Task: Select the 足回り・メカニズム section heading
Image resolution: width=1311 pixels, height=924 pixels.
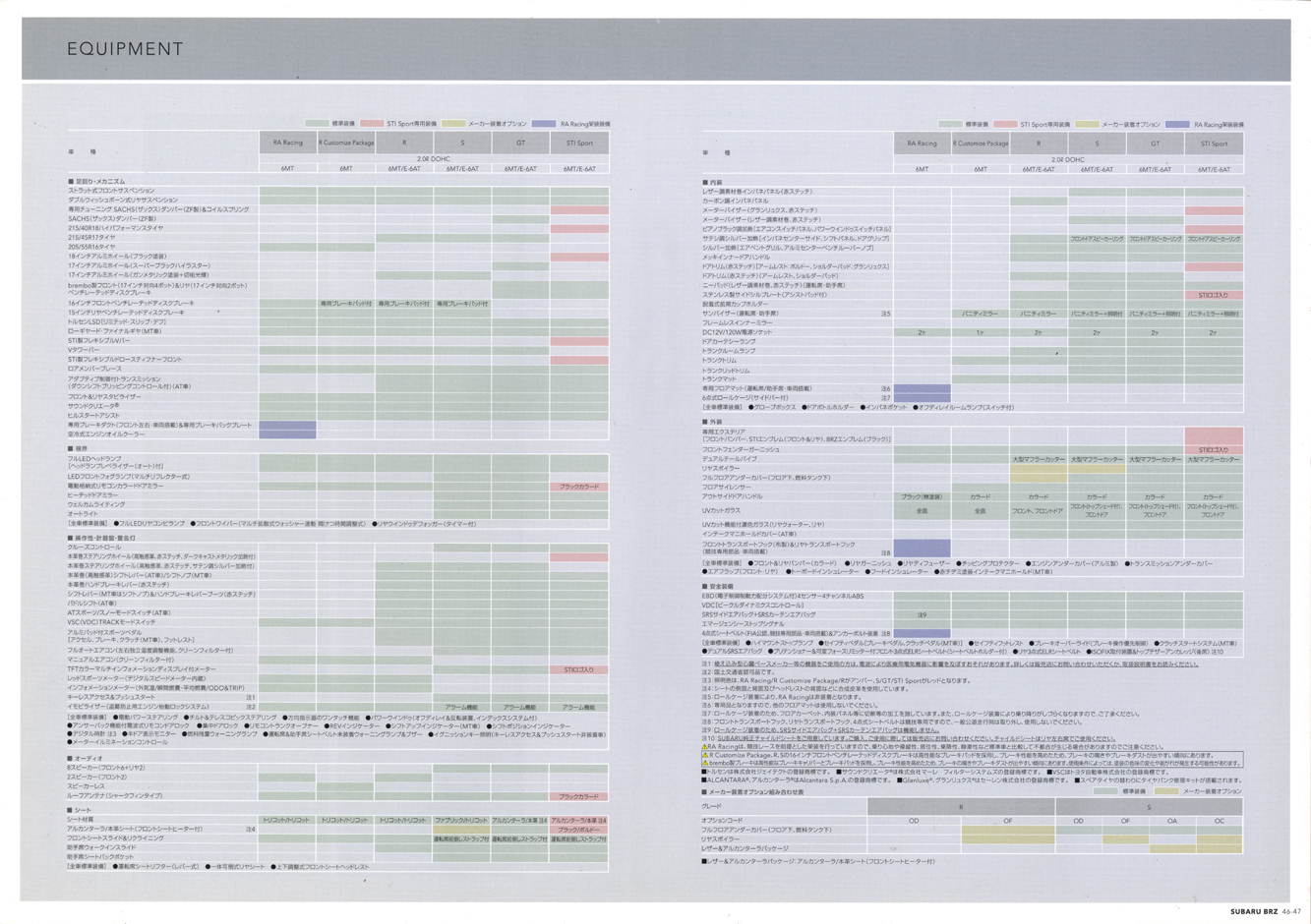Action: click(97, 182)
